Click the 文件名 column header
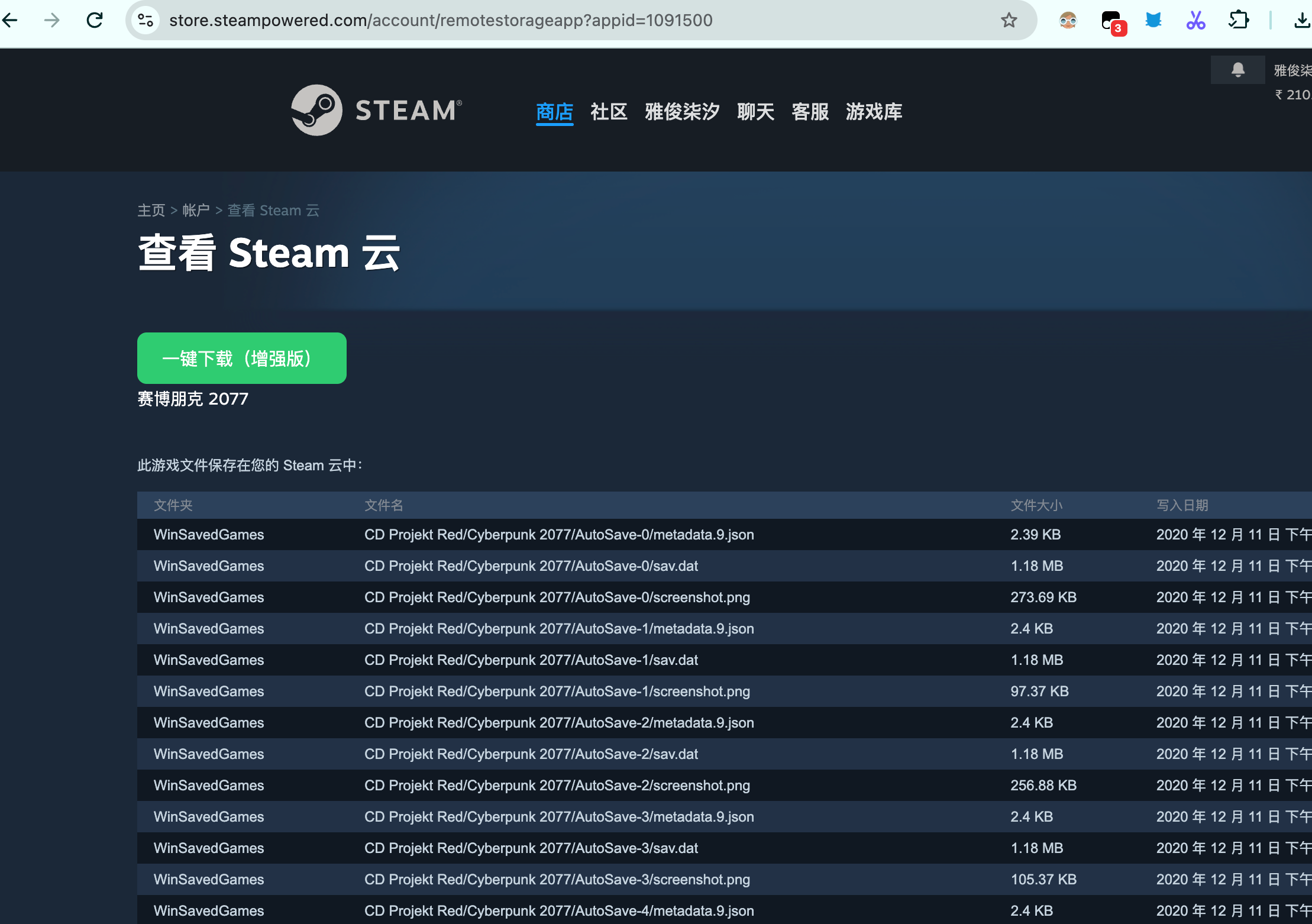1312x924 pixels. (384, 505)
